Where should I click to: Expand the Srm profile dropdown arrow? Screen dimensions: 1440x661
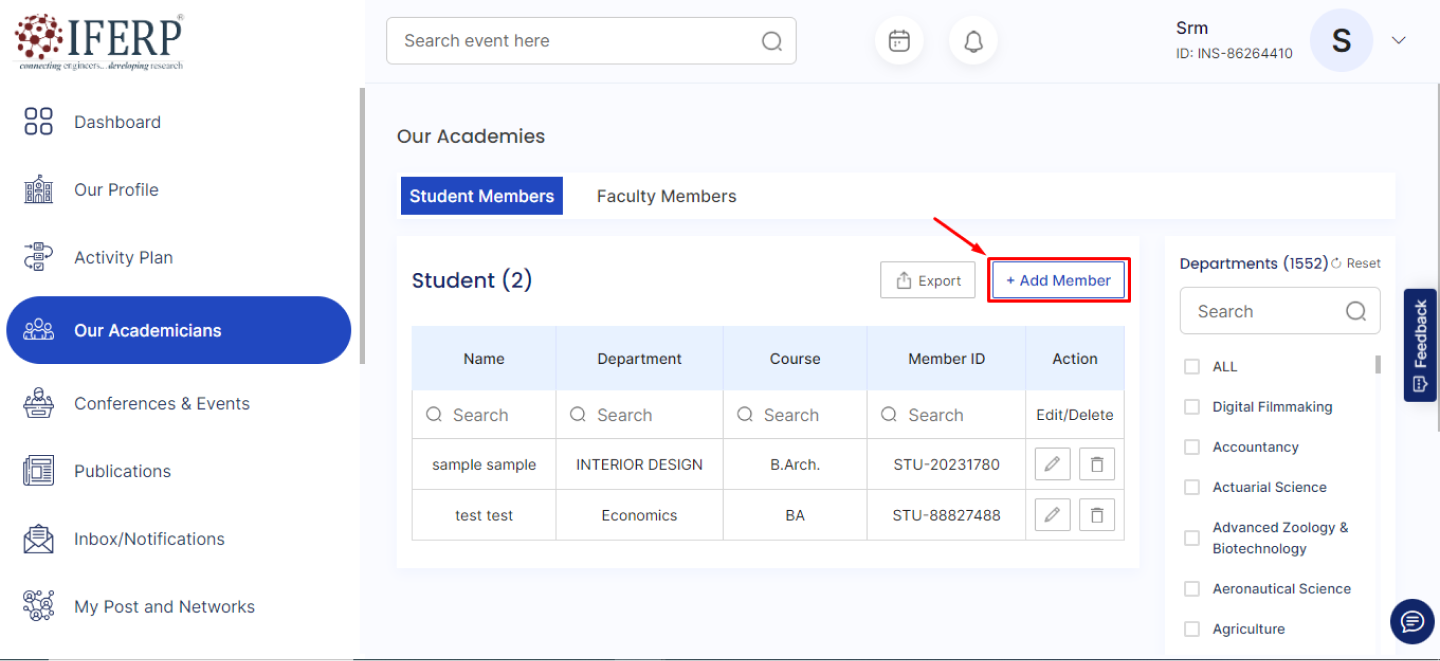click(1399, 41)
